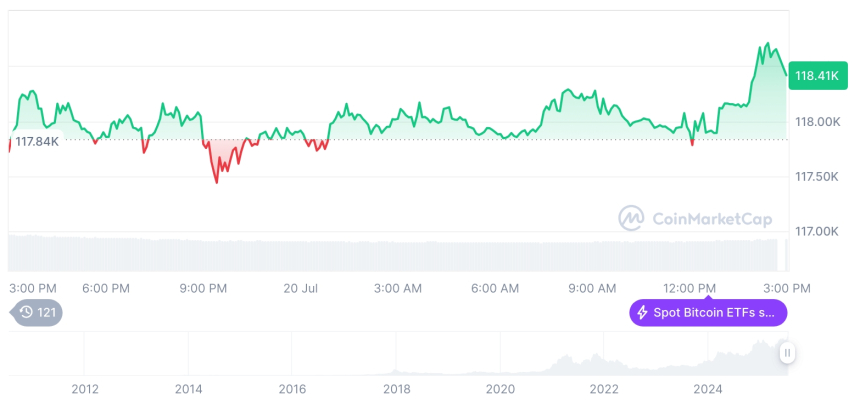
Task: Open the Spot Bitcoin ETFs event pill
Action: (x=708, y=313)
